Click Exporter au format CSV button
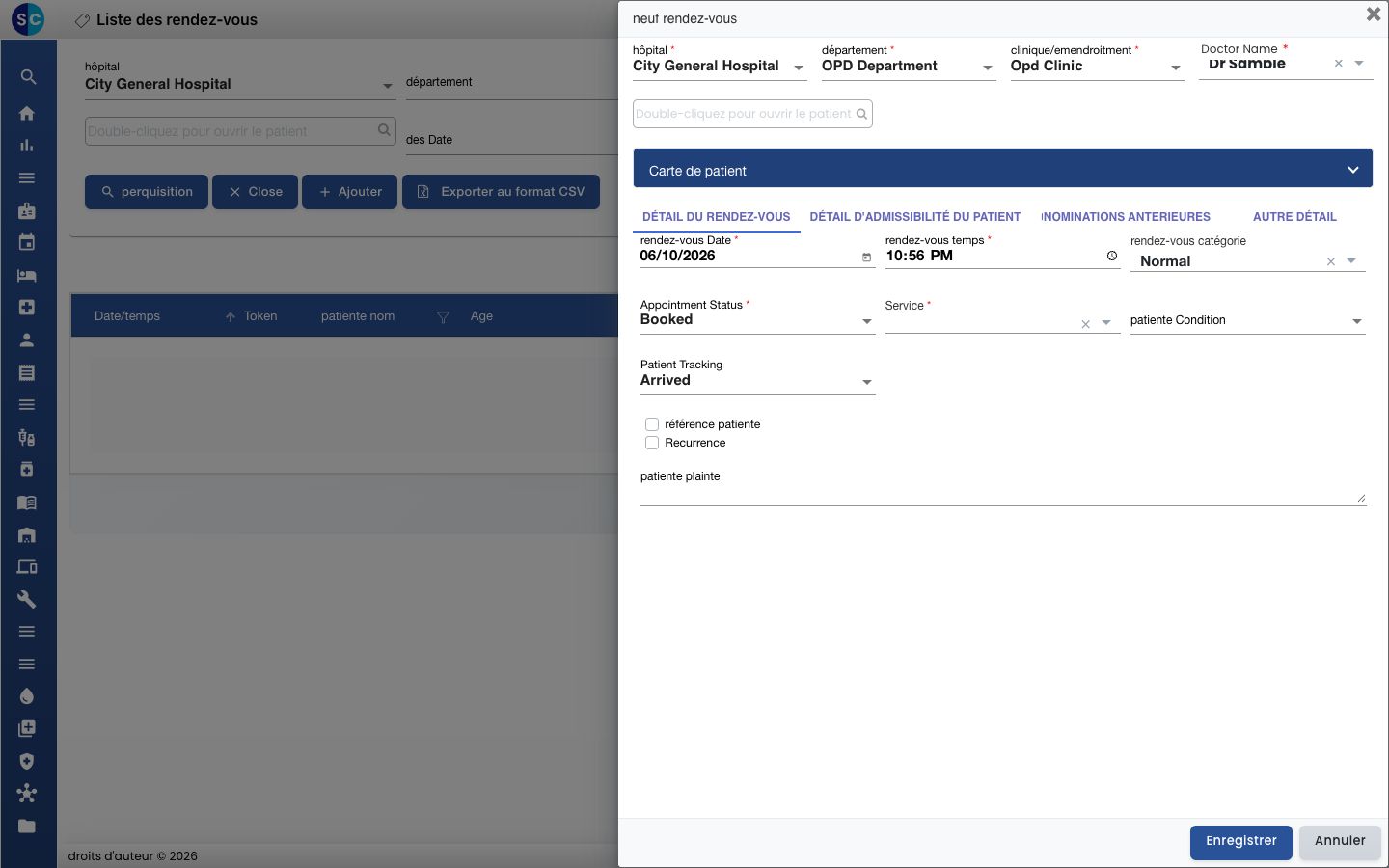The height and width of the screenshot is (868, 1389). click(x=501, y=192)
